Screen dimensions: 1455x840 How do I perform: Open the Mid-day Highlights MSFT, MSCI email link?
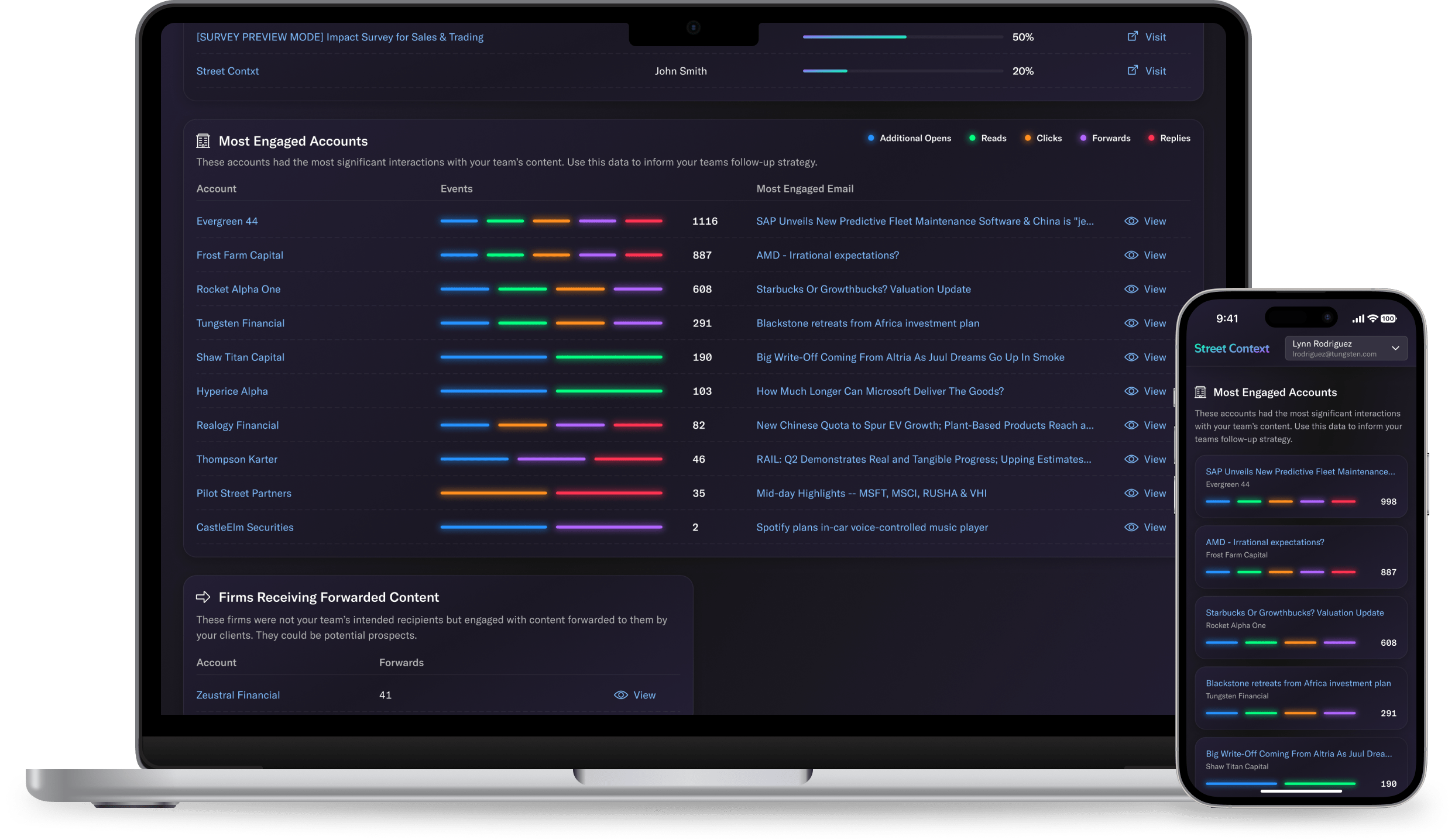871,493
